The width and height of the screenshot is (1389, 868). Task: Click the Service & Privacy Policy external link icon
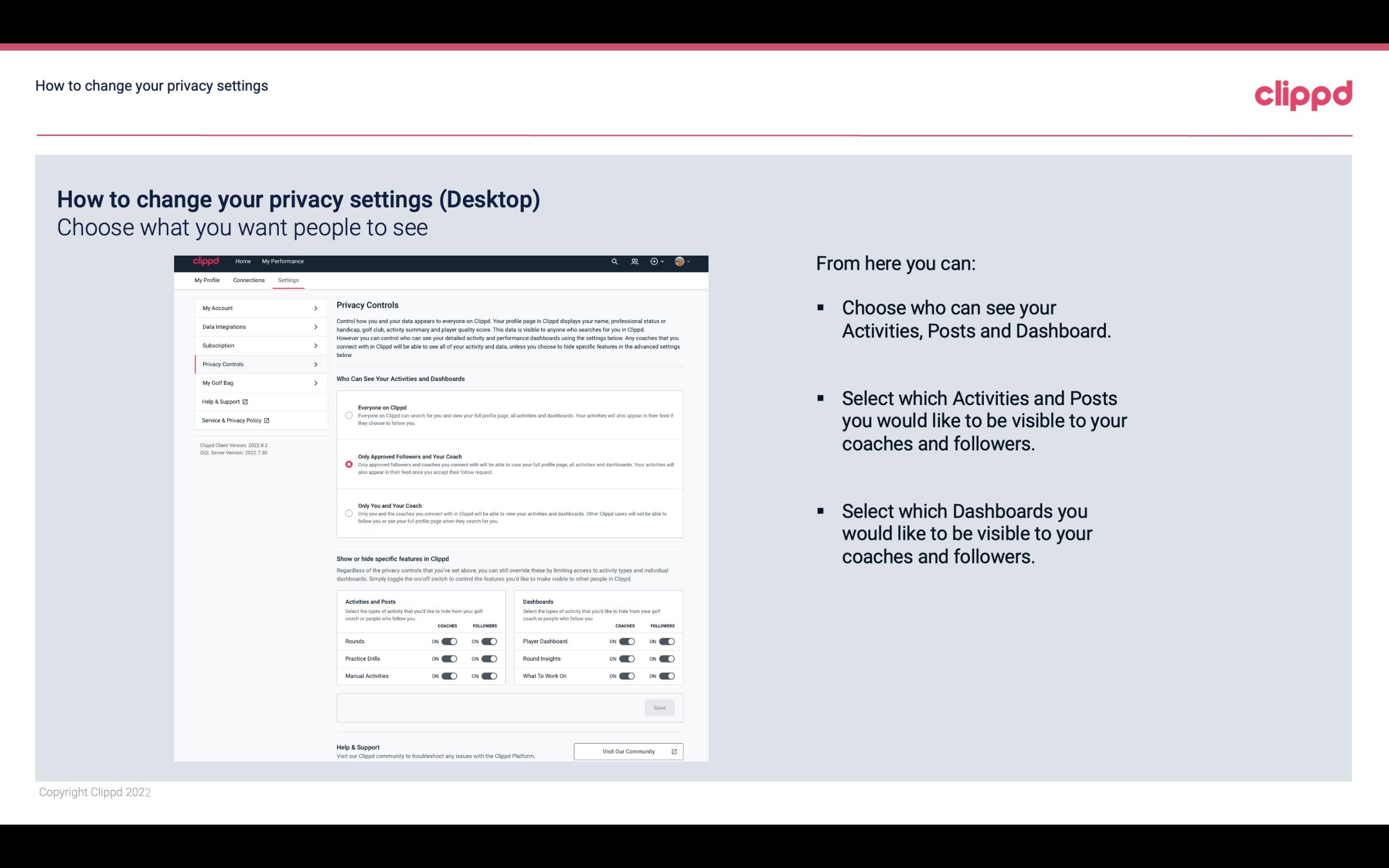click(x=267, y=420)
